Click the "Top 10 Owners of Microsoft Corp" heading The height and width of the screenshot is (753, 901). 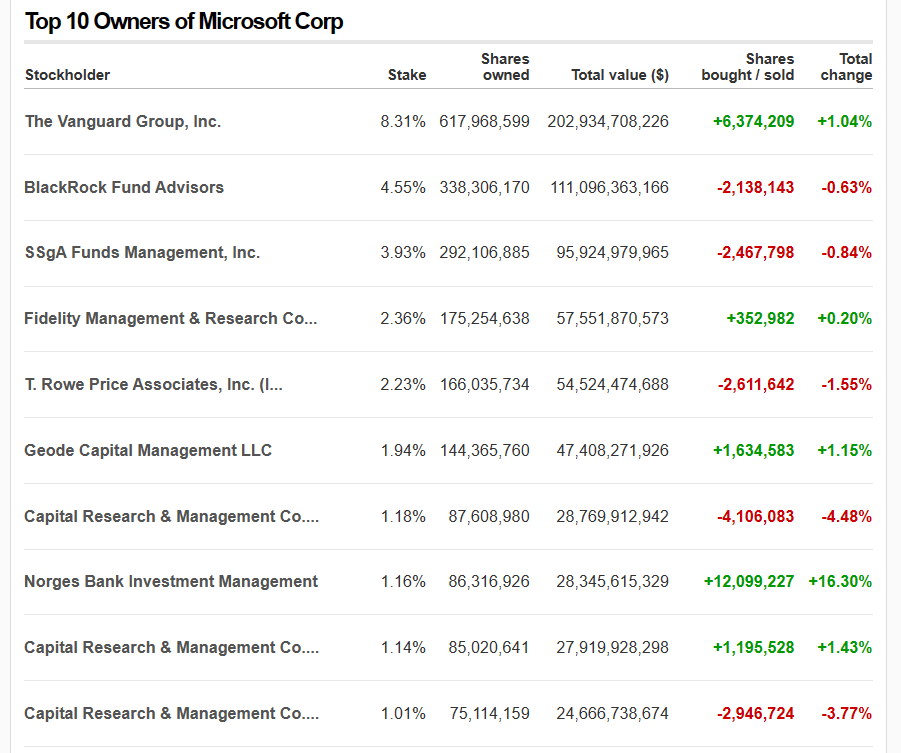pyautogui.click(x=184, y=22)
